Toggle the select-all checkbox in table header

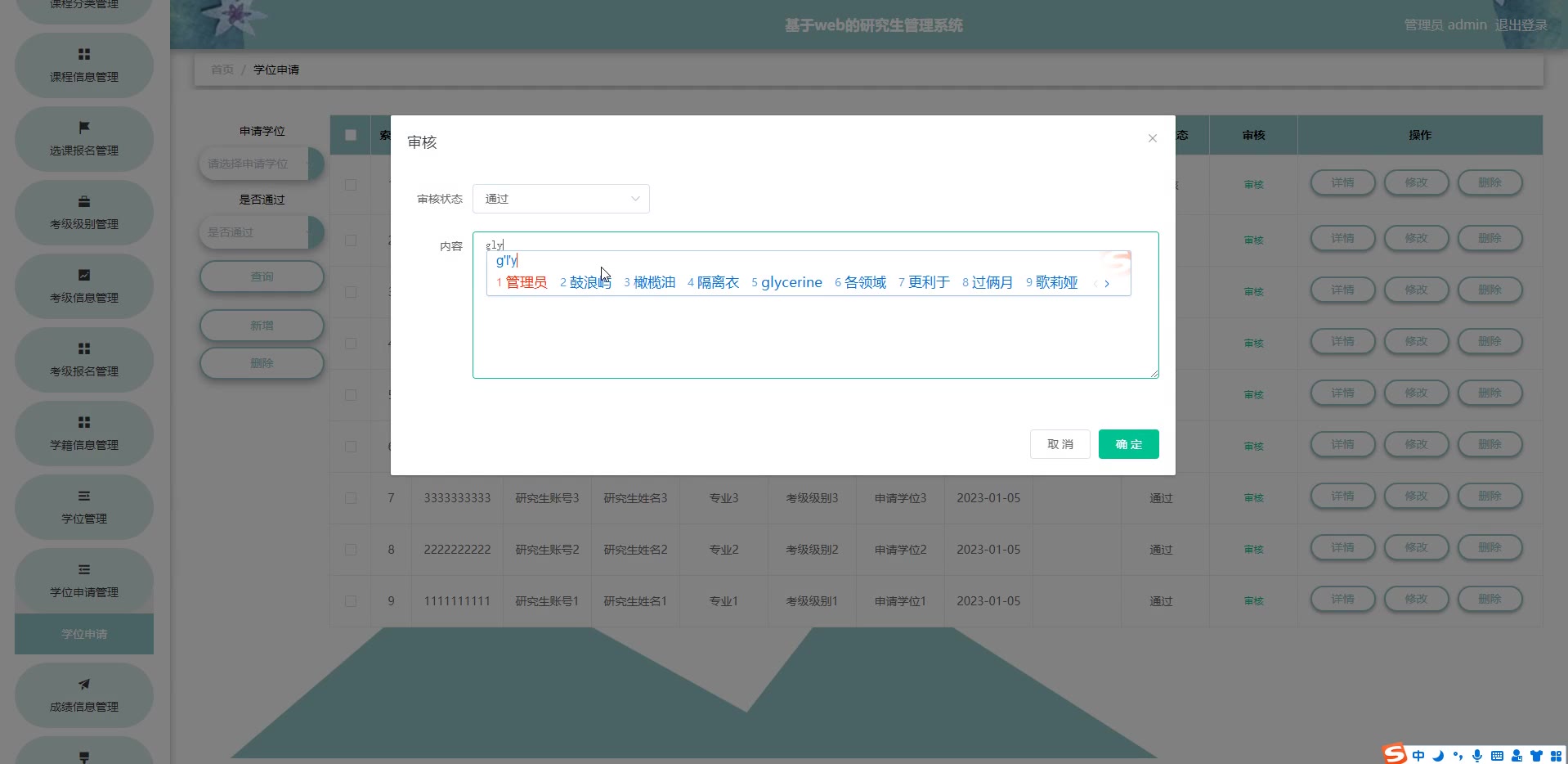pyautogui.click(x=351, y=135)
